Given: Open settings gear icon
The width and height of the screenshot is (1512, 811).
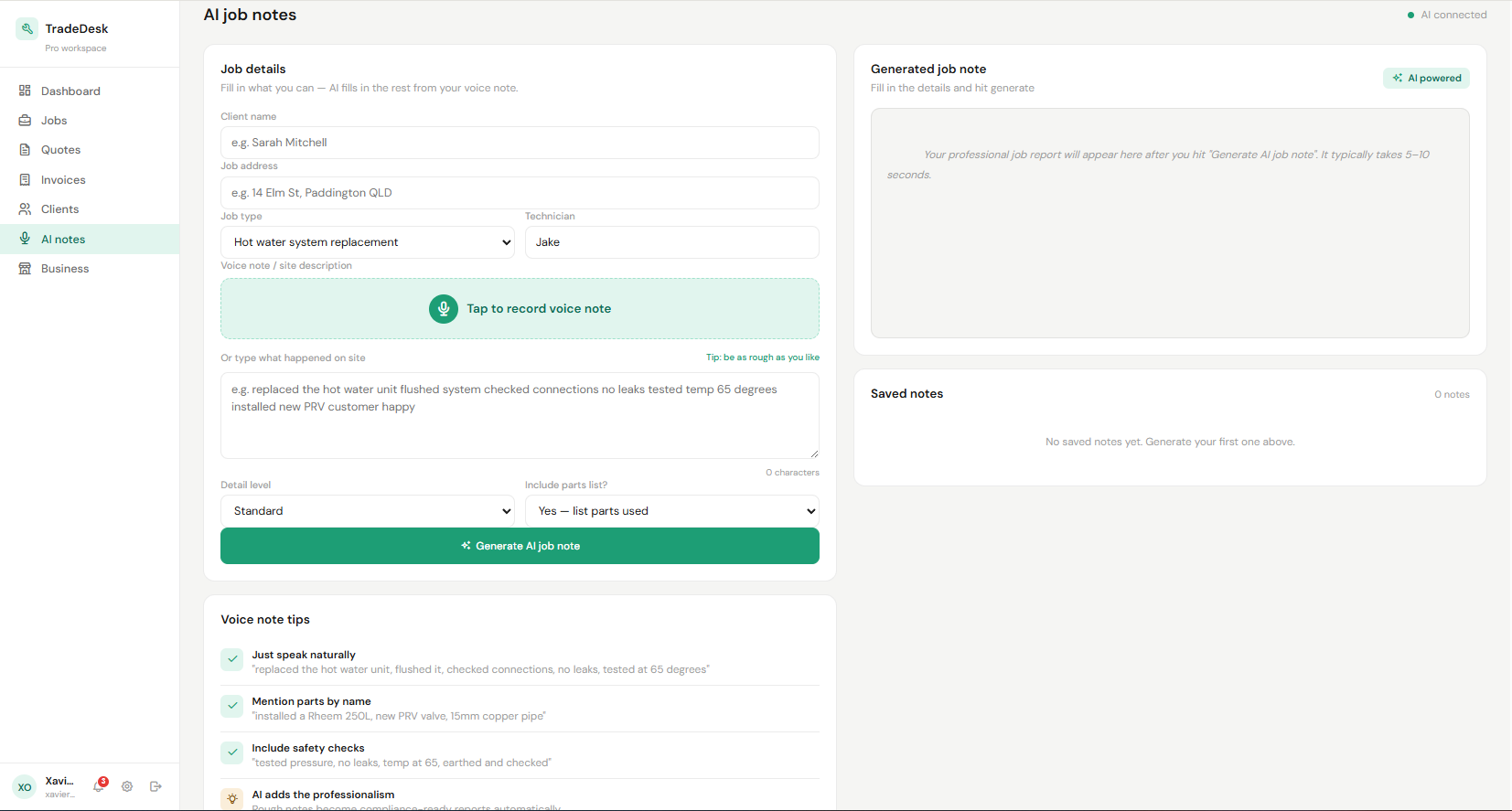Looking at the screenshot, I should 127,786.
